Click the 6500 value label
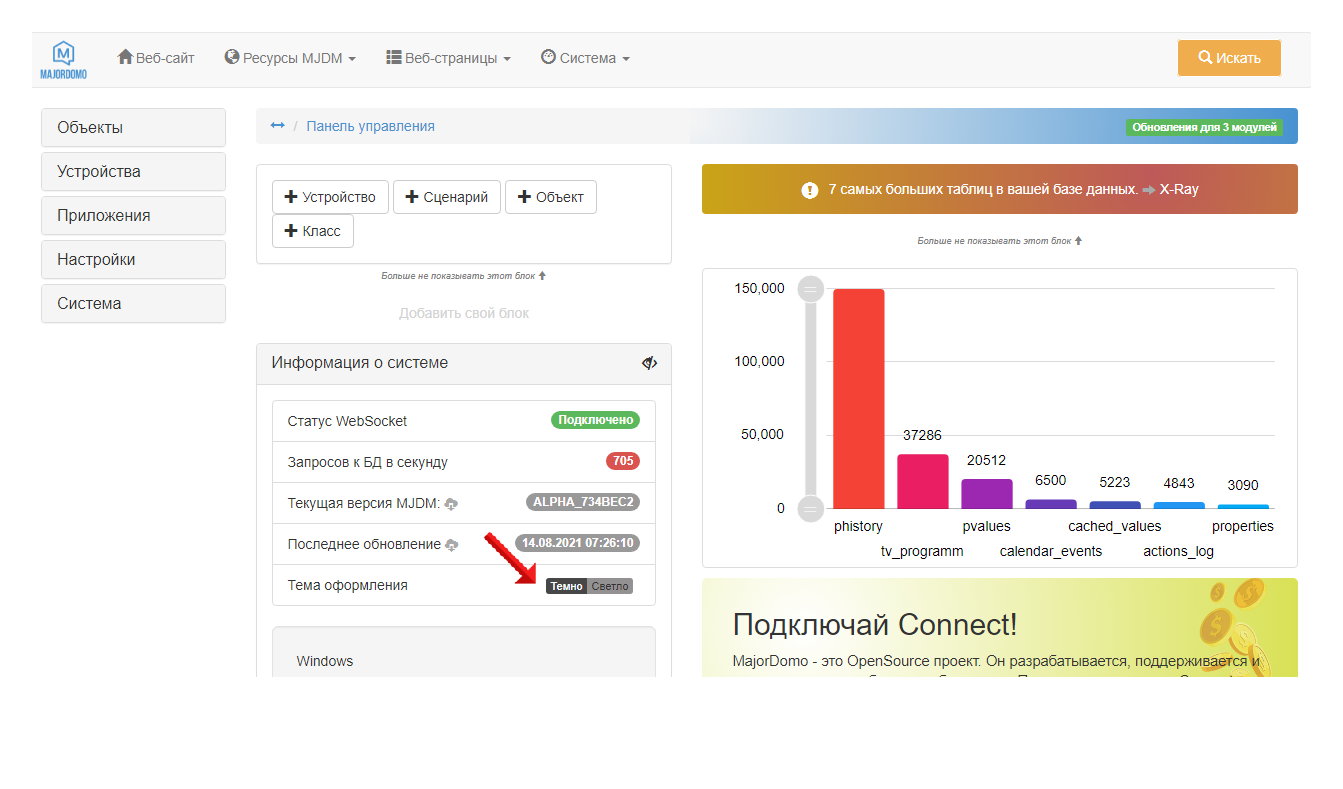This screenshot has width=1343, height=789. [x=1051, y=481]
